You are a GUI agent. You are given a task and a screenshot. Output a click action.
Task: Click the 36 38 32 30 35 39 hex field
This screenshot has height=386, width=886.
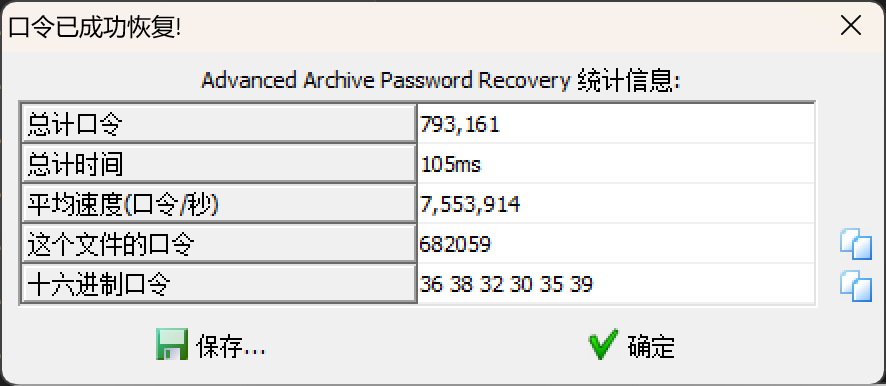pyautogui.click(x=616, y=284)
